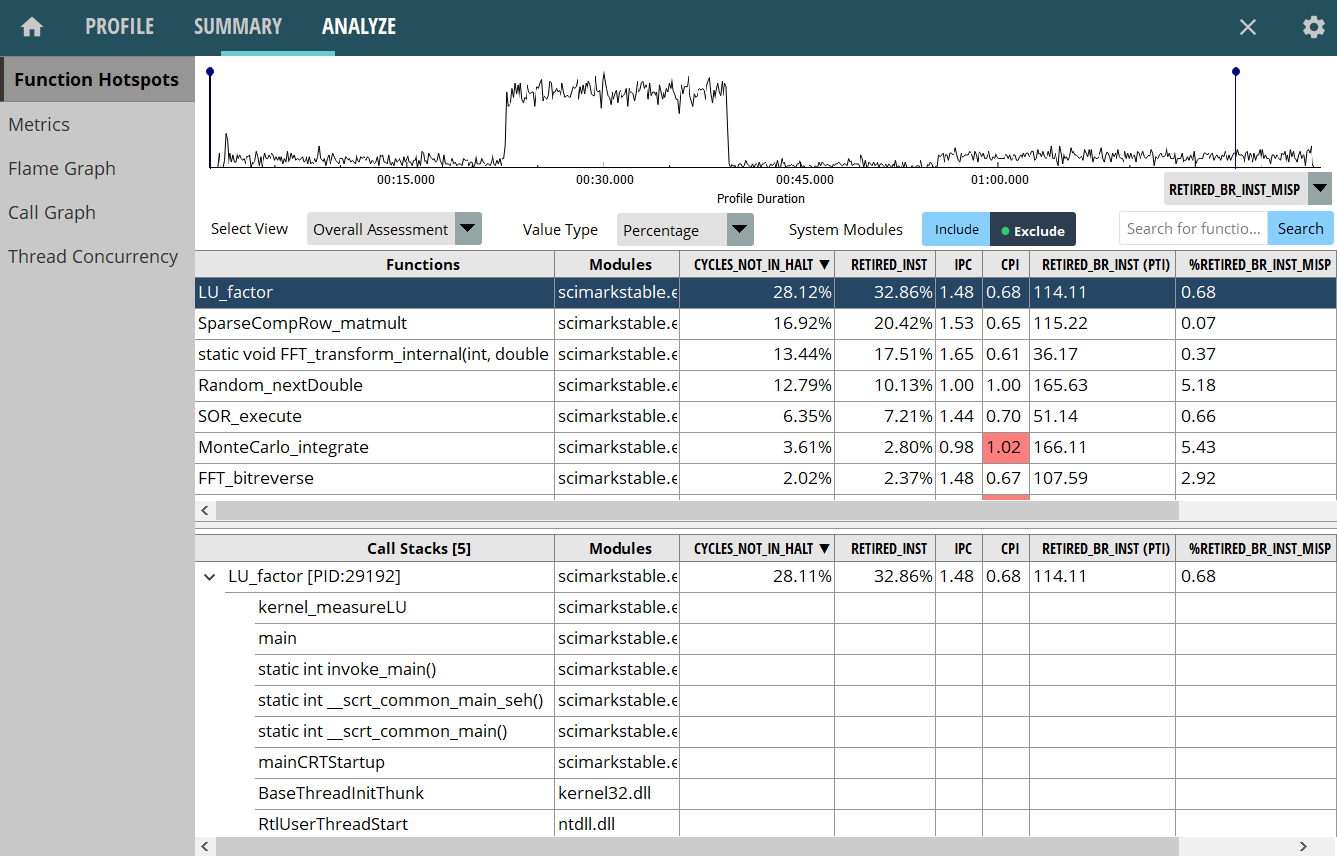Click the left scroll arrow of functions table
Image resolution: width=1337 pixels, height=857 pixels.
point(205,510)
